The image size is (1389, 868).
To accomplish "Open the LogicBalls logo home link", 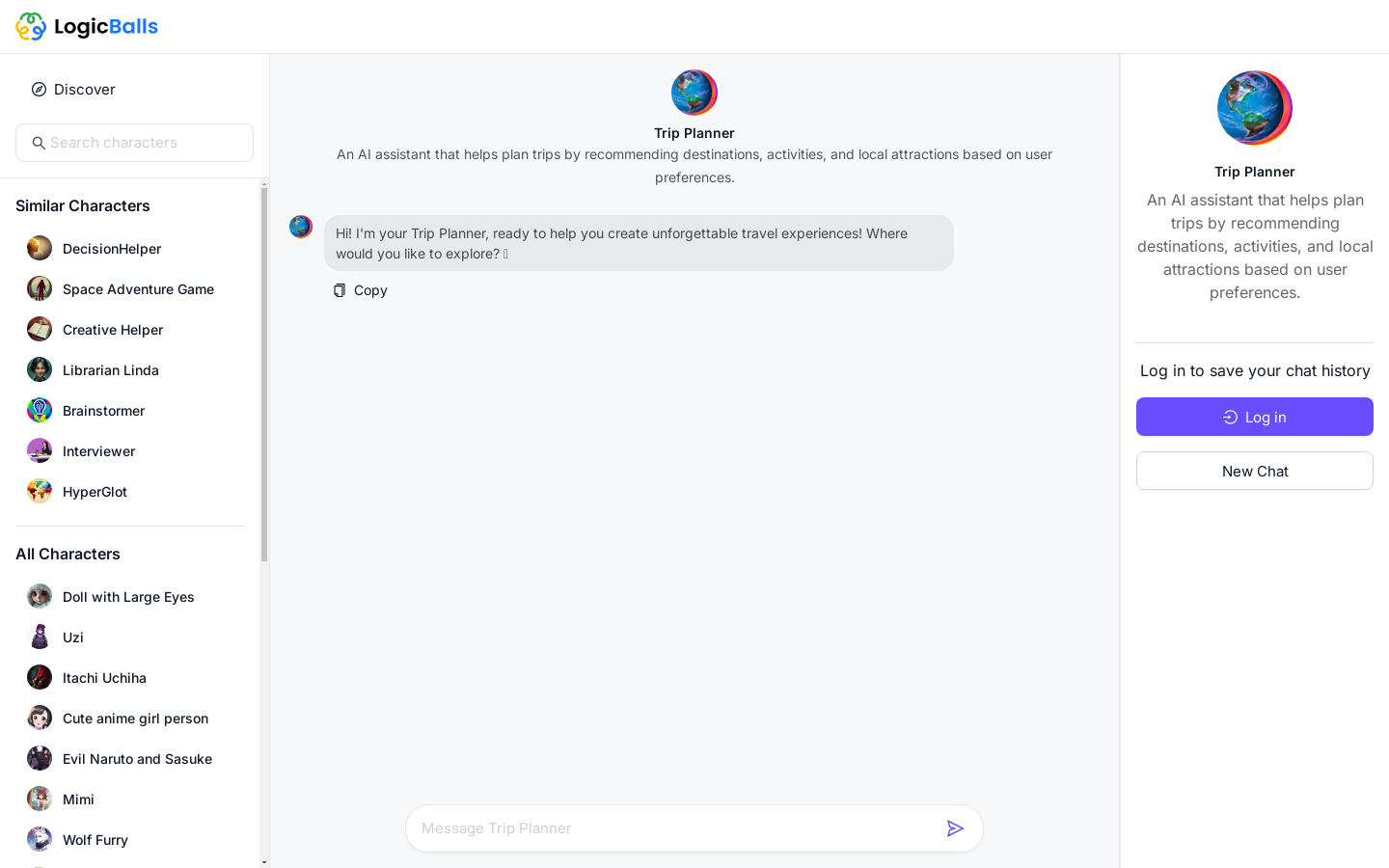I will pos(87,27).
